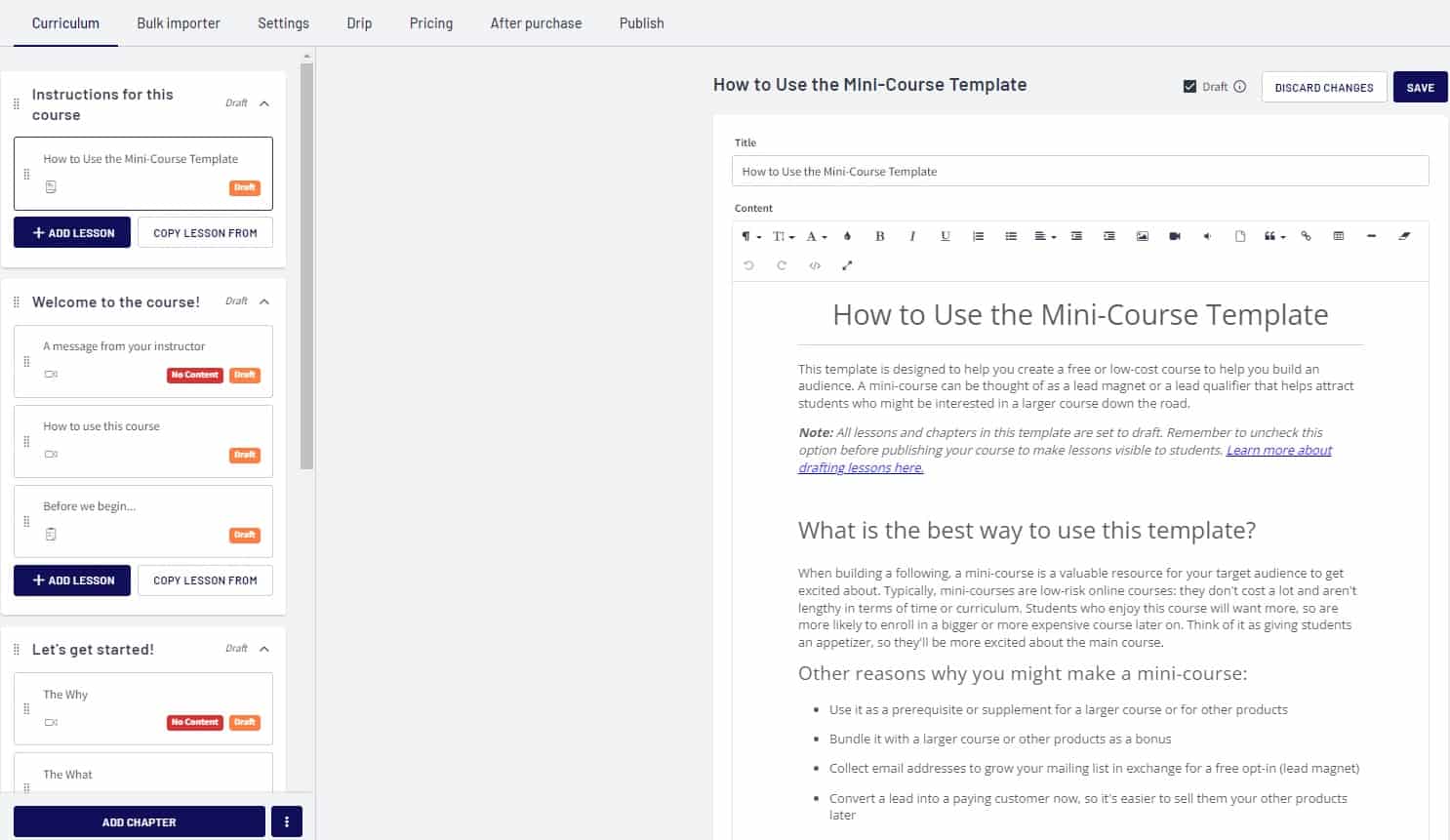The height and width of the screenshot is (840, 1450).
Task: Place cursor in 'What is the best way' heading
Action: [1027, 530]
